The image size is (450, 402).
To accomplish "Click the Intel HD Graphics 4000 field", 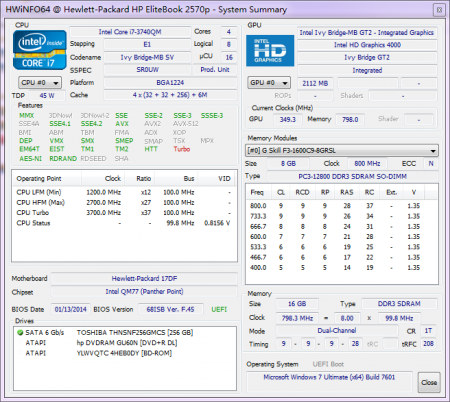I will pos(367,45).
